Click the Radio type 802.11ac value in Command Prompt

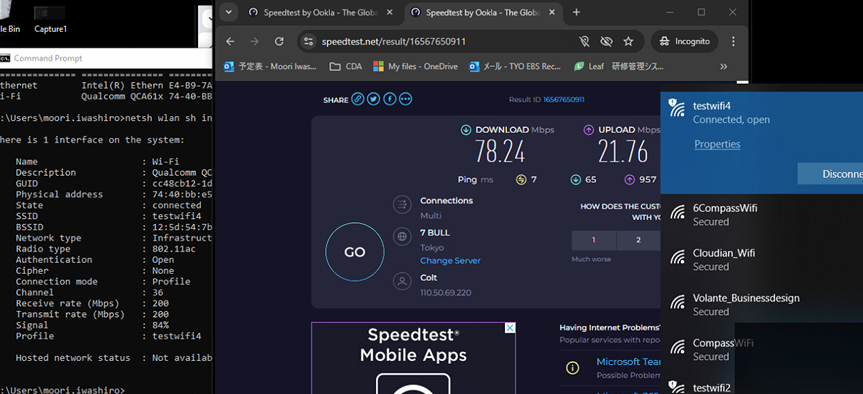174,249
